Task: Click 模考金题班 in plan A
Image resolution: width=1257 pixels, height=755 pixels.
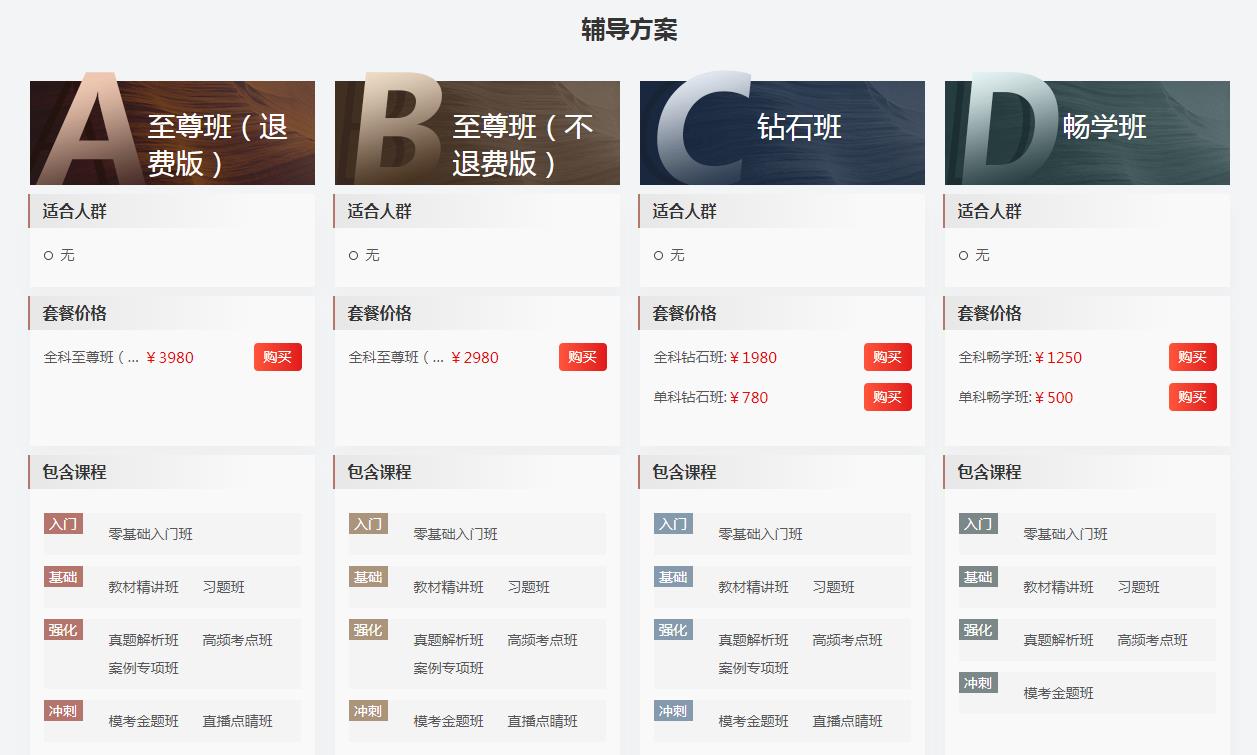Action: click(144, 721)
